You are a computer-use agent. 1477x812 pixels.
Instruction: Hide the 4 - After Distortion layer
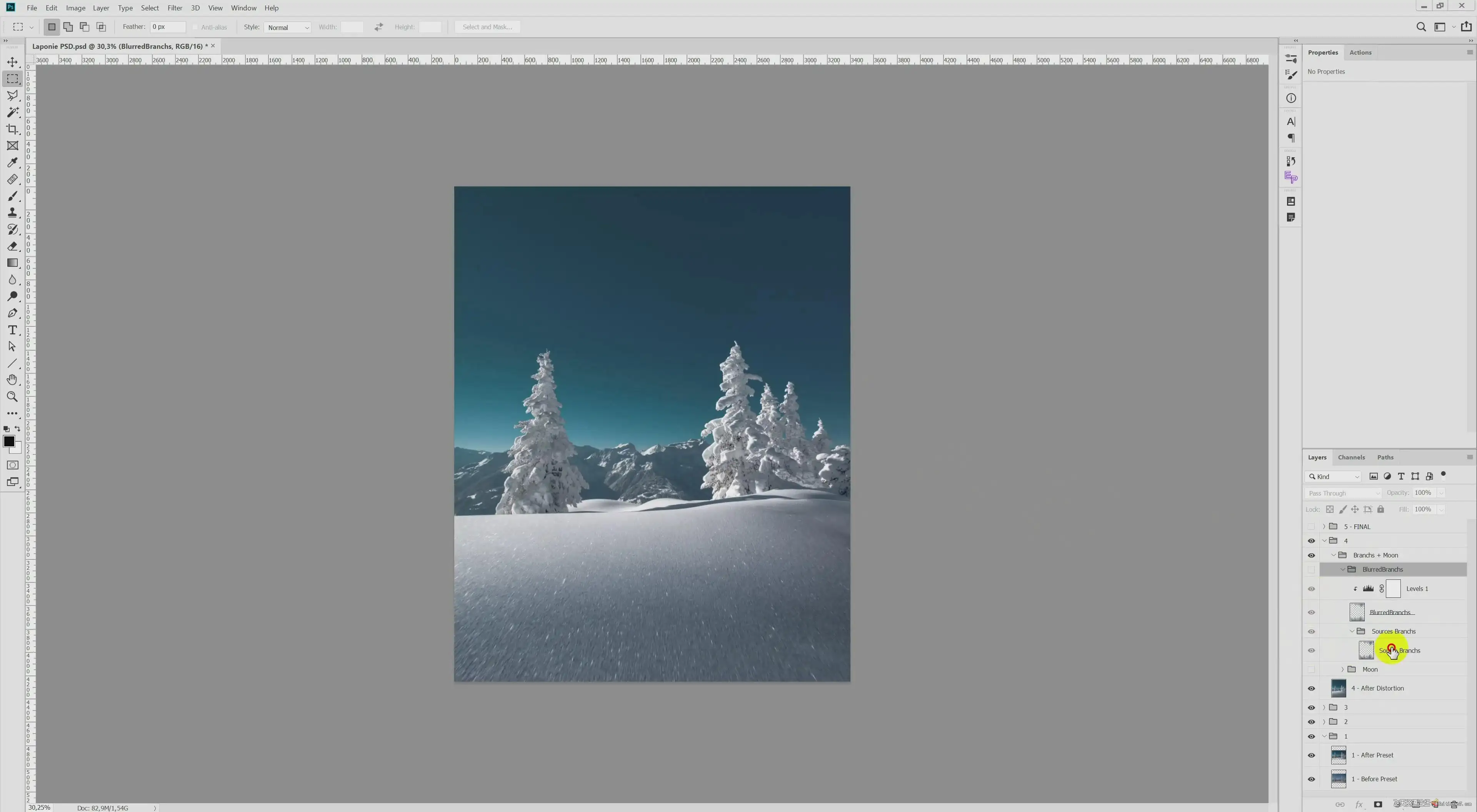[1311, 688]
